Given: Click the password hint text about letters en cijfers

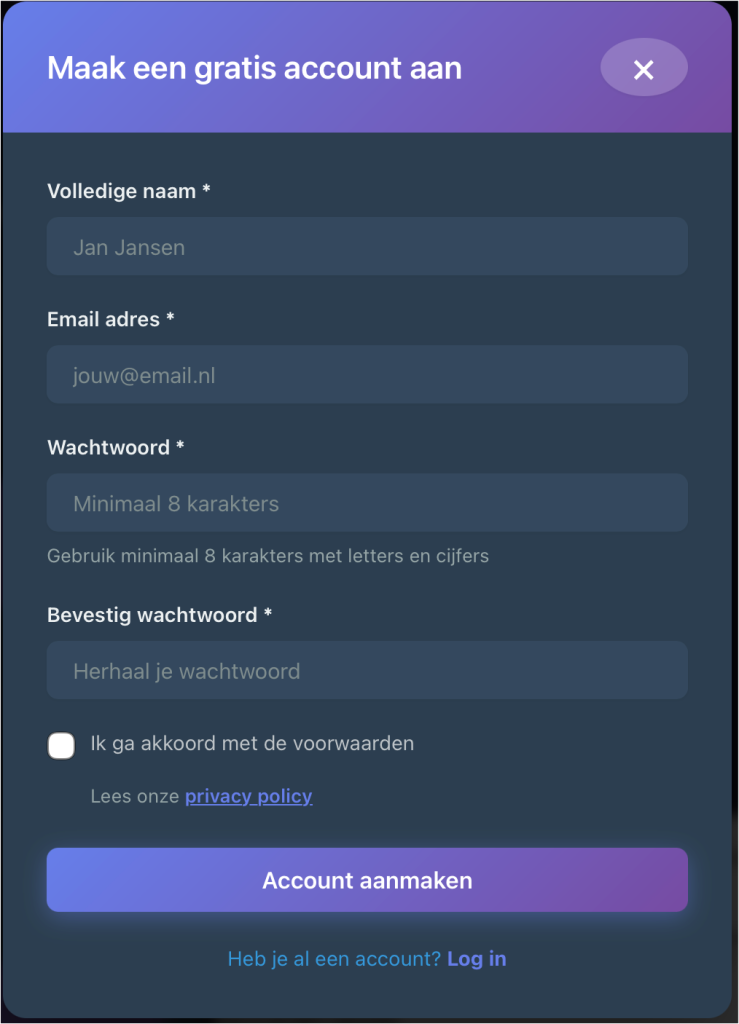Looking at the screenshot, I should pos(268,555).
